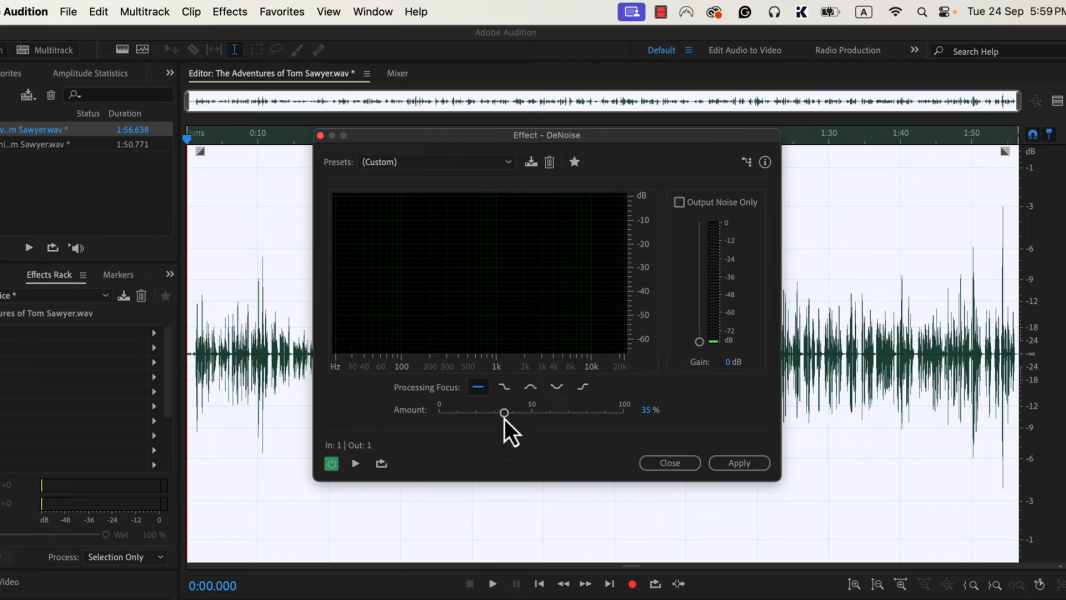Toggle loop preview in the DeNoise dialog
Image resolution: width=1066 pixels, height=600 pixels.
pos(381,463)
